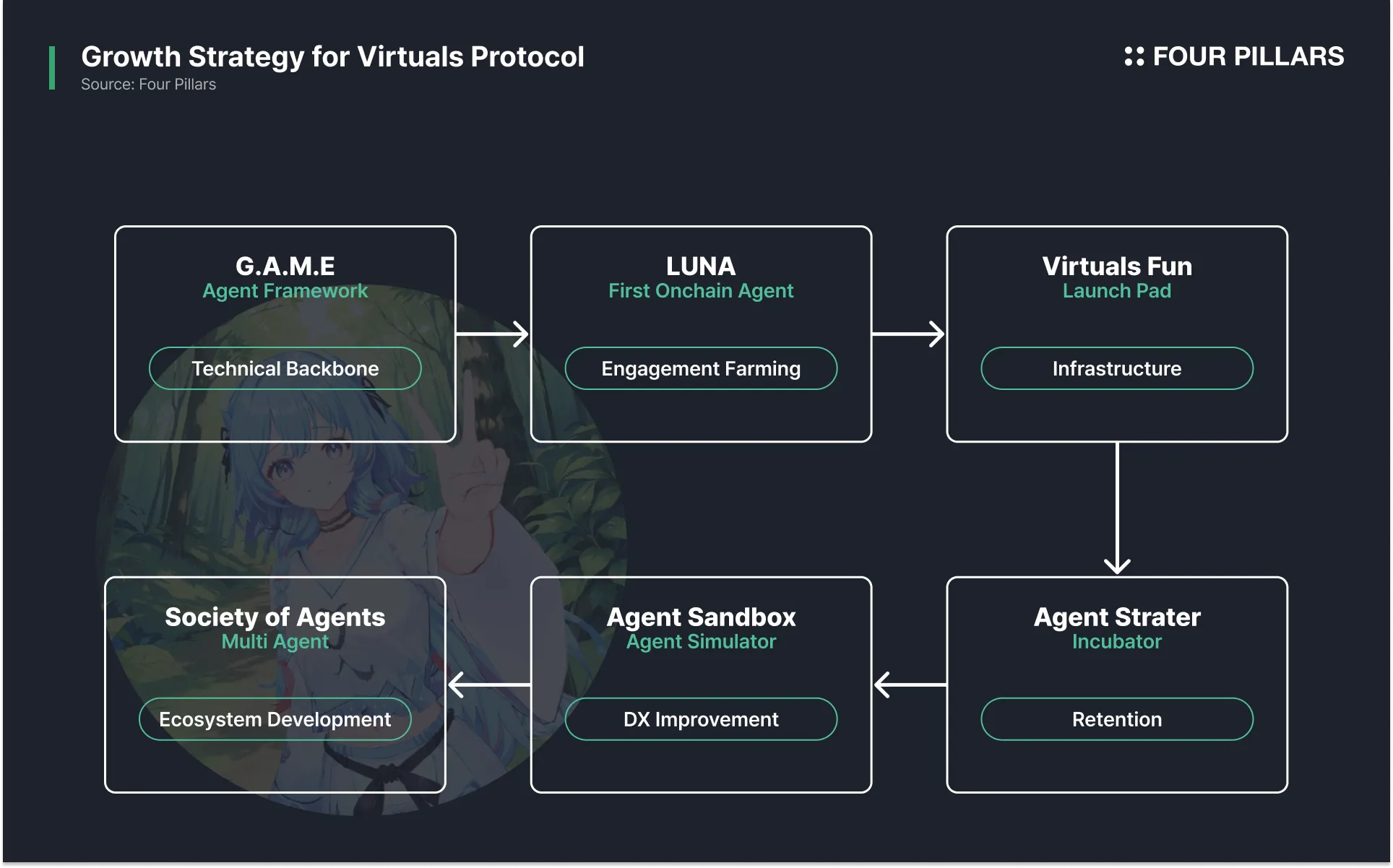This screenshot has width=1393, height=868.
Task: Click the Launch Pad subtitle
Action: (1116, 290)
